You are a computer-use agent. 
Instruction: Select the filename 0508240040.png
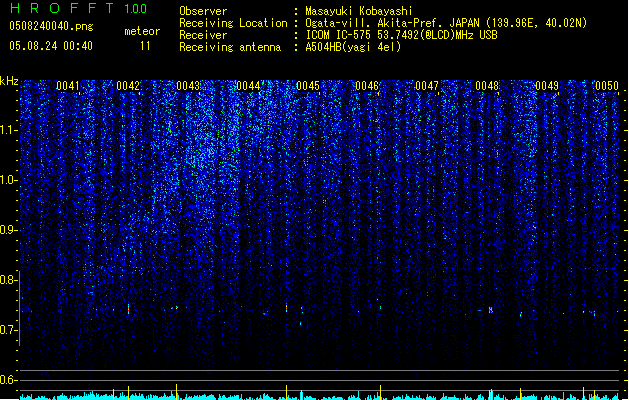51,26
